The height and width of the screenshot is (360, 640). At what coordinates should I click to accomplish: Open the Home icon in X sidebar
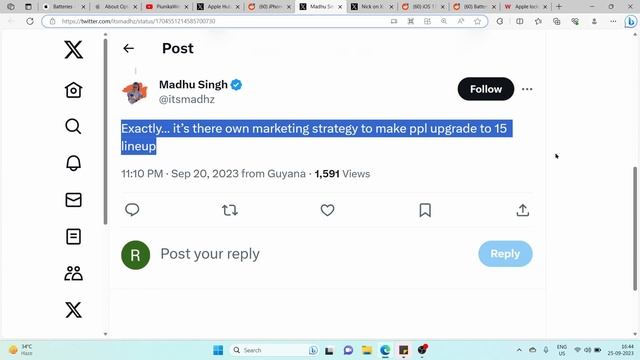coord(73,90)
